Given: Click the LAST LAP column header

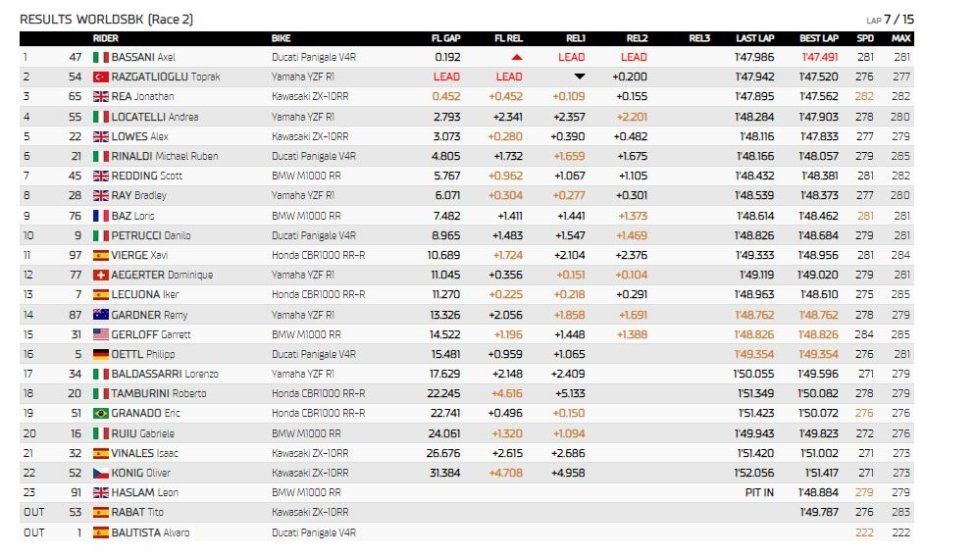Looking at the screenshot, I should (755, 39).
